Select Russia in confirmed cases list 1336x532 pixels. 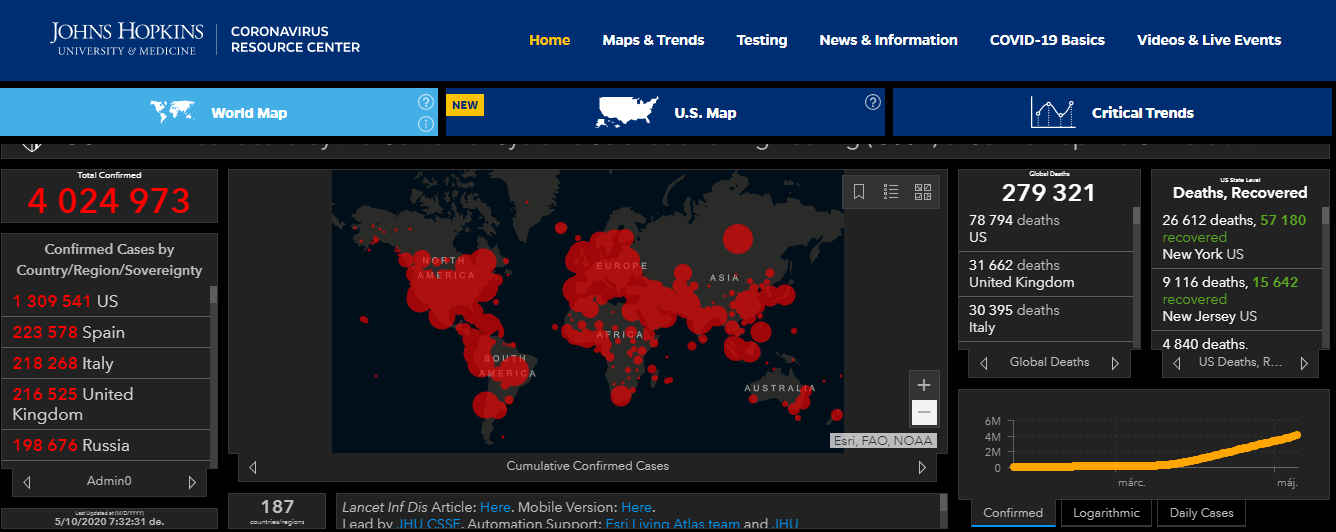coord(105,445)
